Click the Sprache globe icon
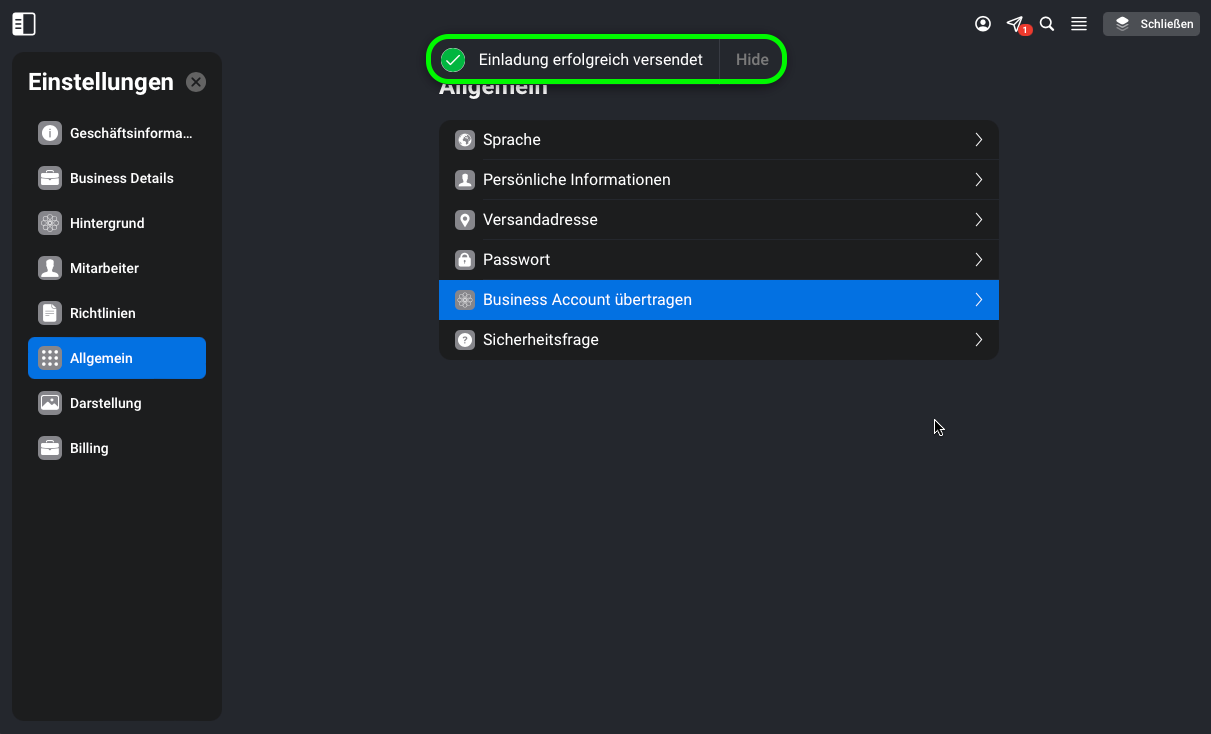 pyautogui.click(x=464, y=140)
